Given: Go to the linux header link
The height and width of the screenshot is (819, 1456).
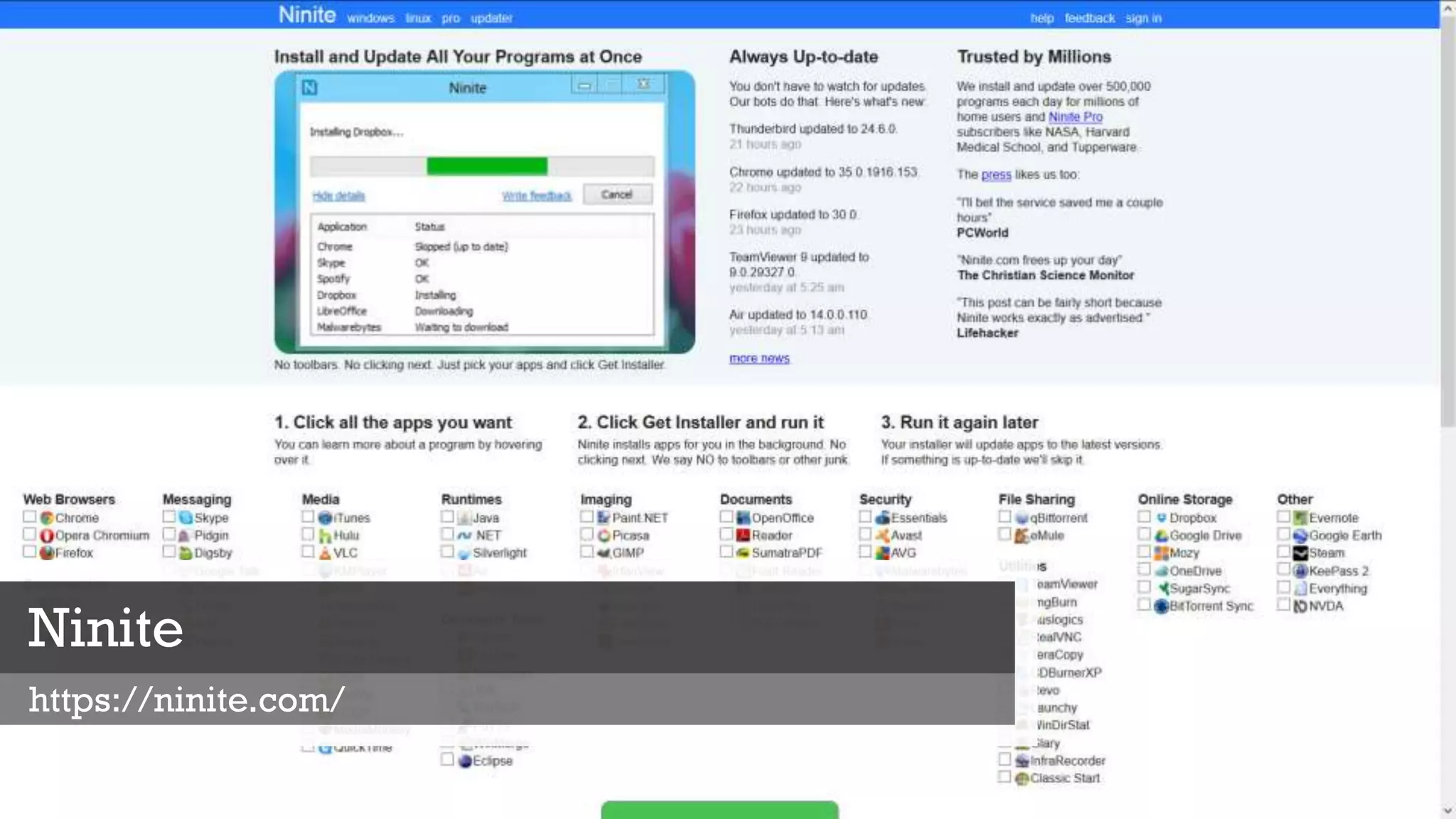Looking at the screenshot, I should coord(418,18).
